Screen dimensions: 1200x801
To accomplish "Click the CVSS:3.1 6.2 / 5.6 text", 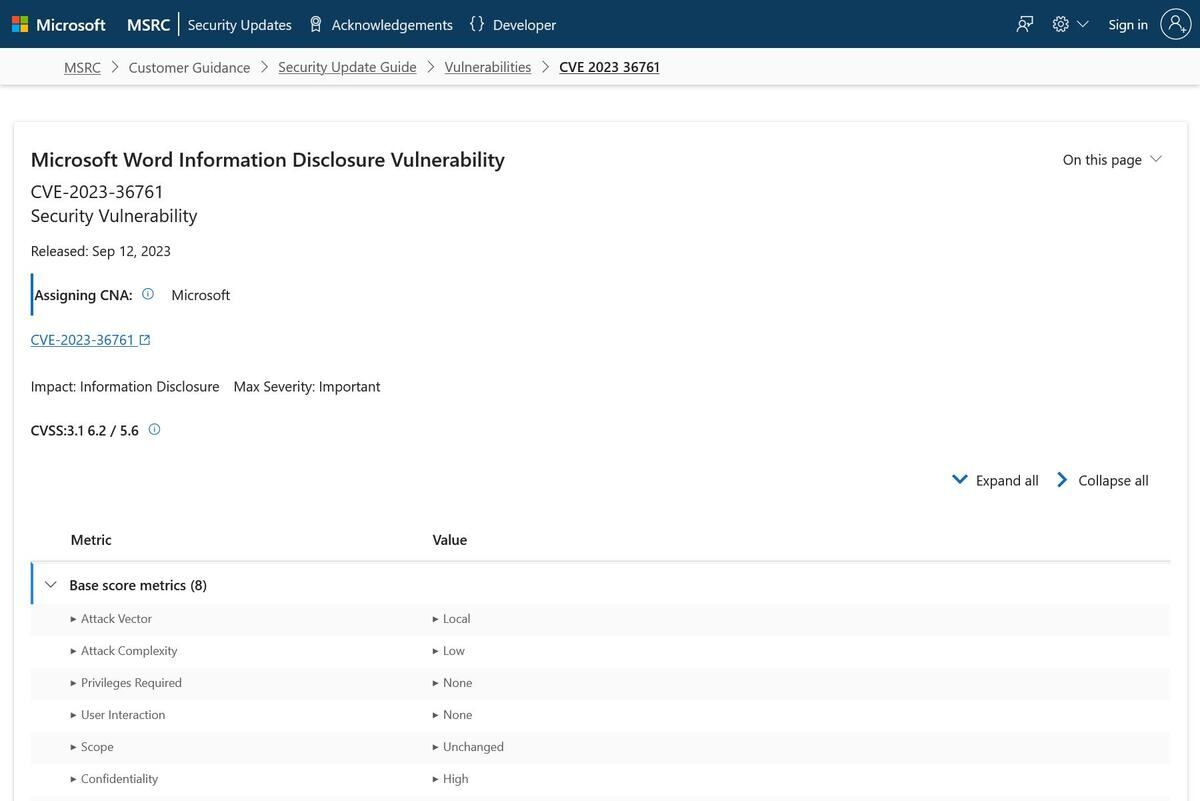I will (x=85, y=431).
